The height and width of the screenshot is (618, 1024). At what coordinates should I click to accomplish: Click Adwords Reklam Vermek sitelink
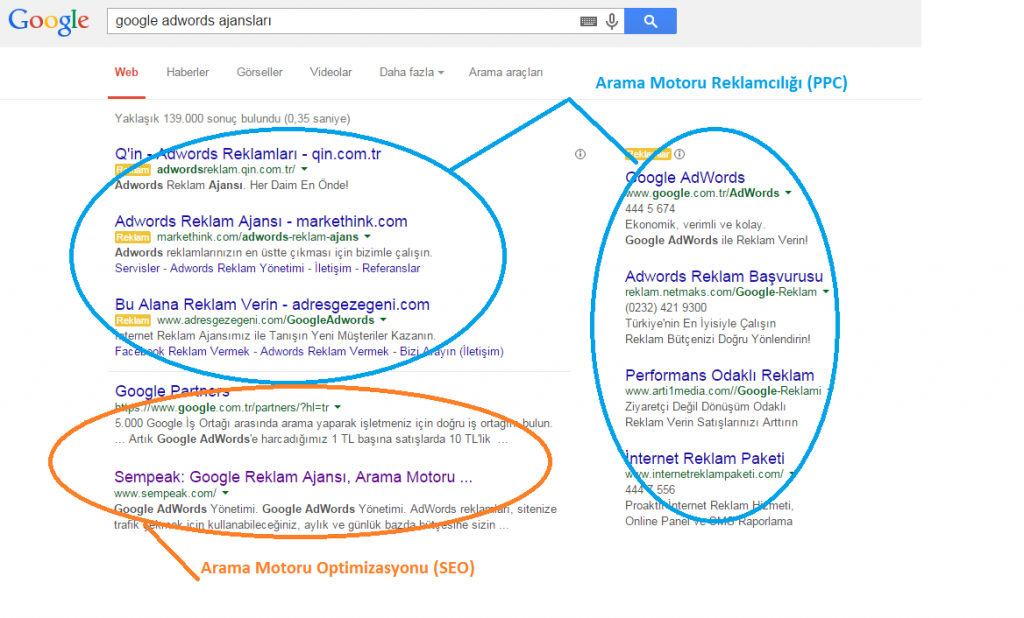(325, 351)
